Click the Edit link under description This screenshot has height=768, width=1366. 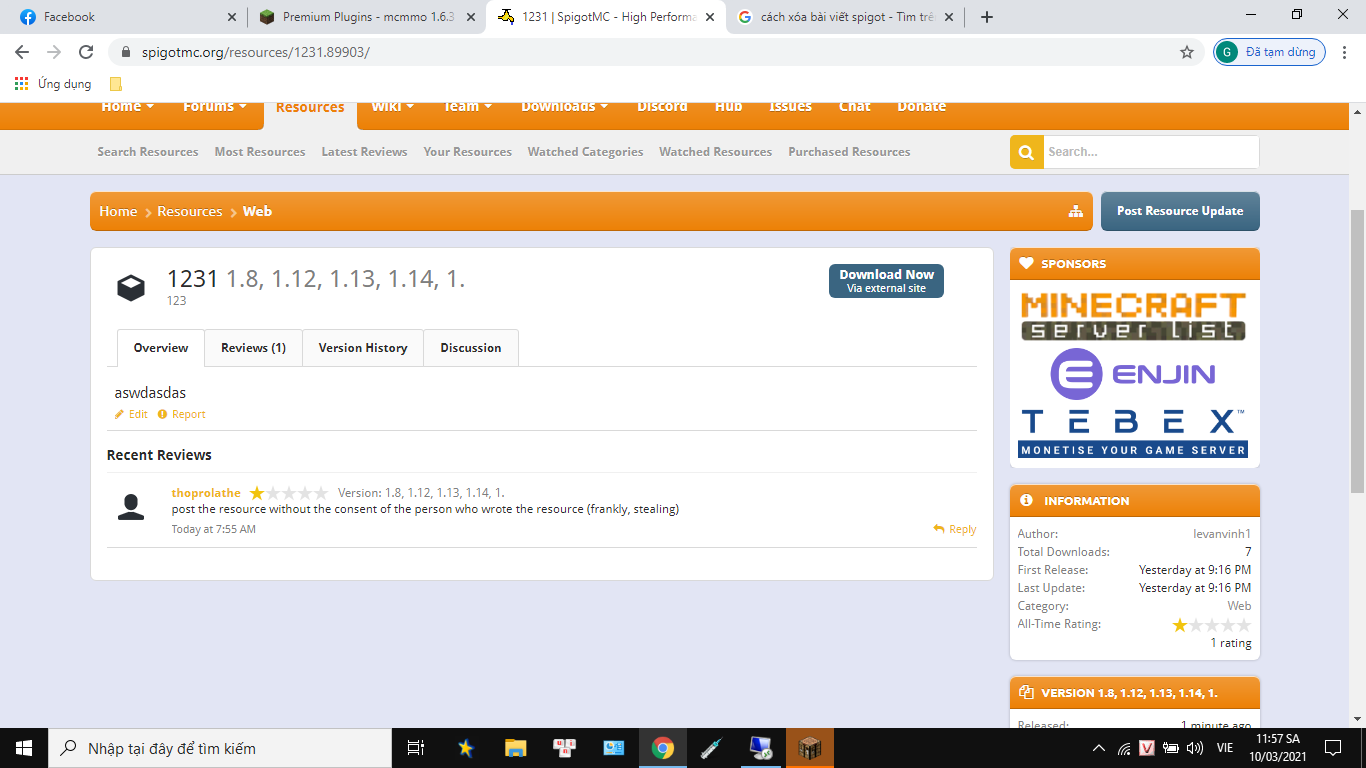[131, 414]
